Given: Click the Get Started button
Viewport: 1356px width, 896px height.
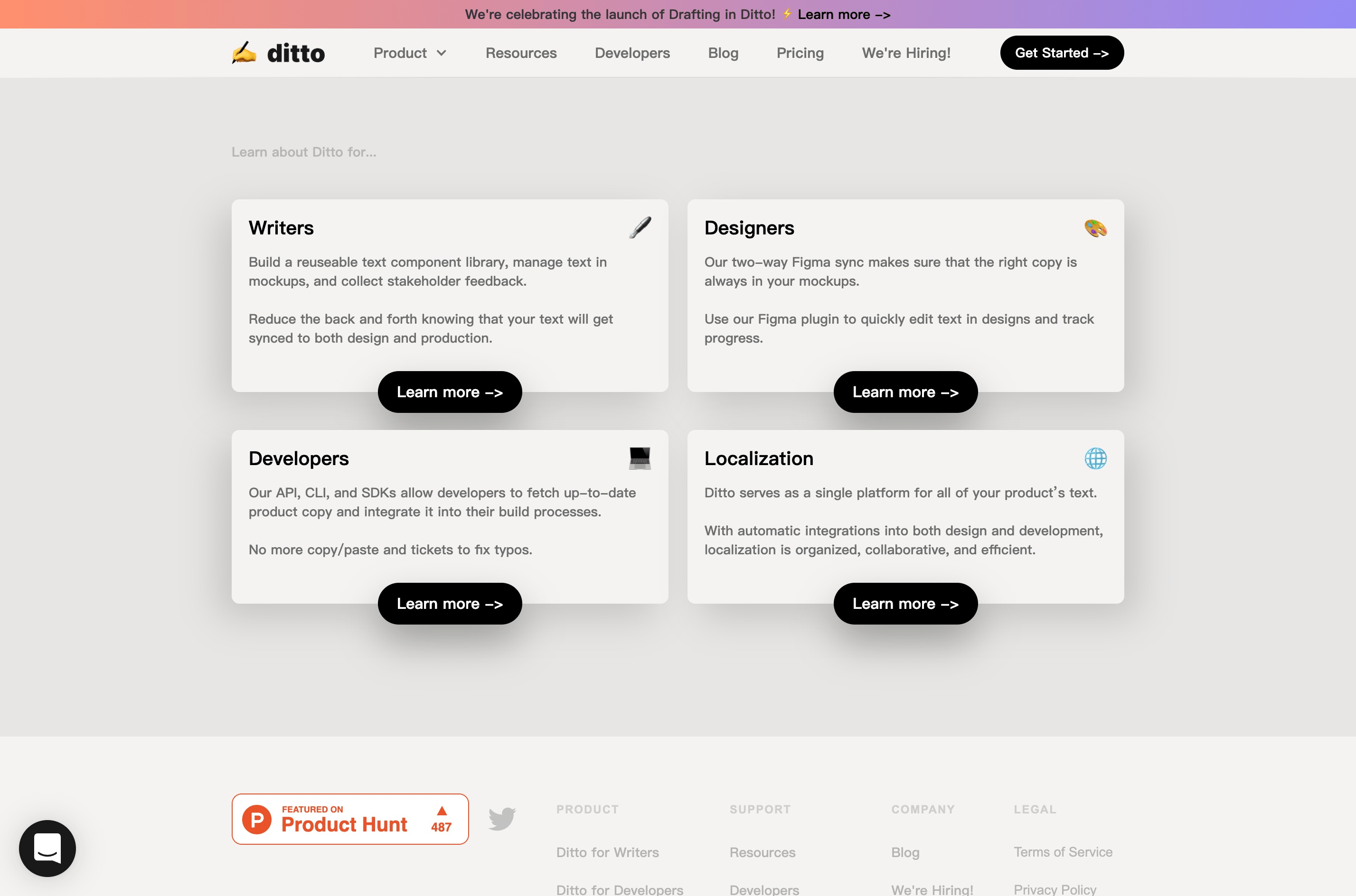Looking at the screenshot, I should (1062, 53).
